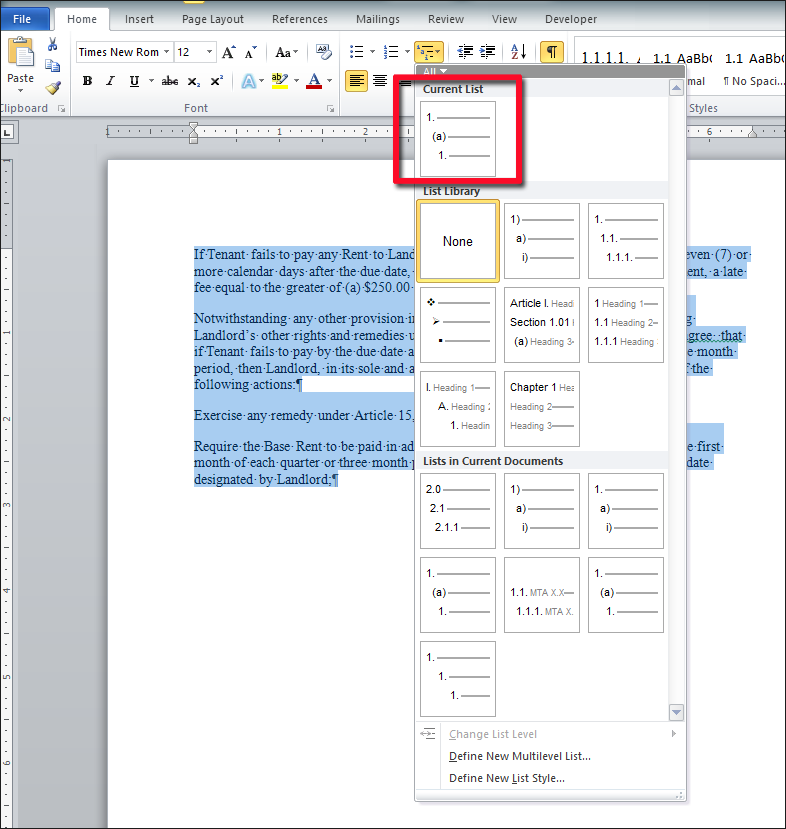Open the font size dropdown
This screenshot has height=829, width=786.
click(209, 52)
